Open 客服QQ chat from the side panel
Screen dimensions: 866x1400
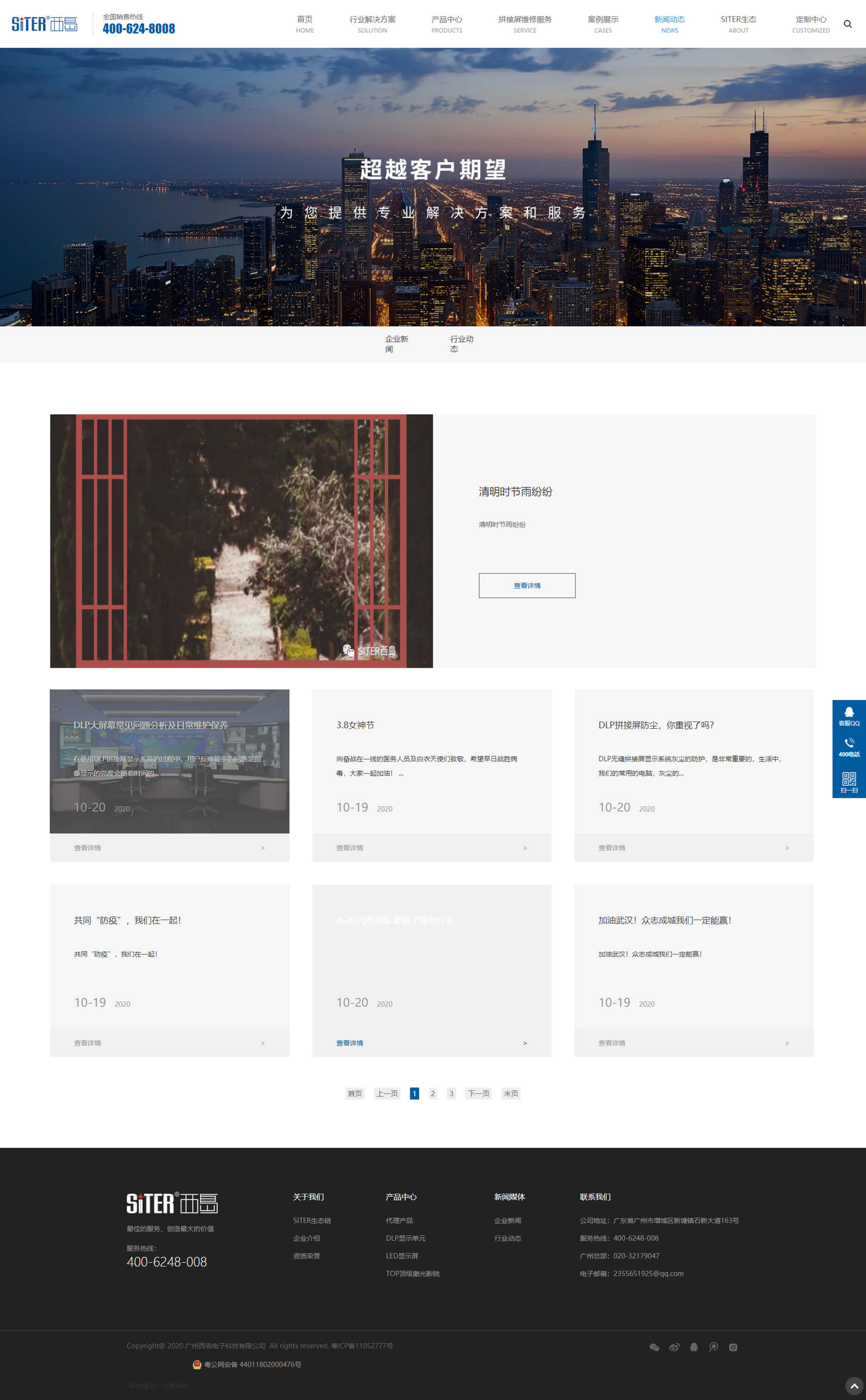849,715
